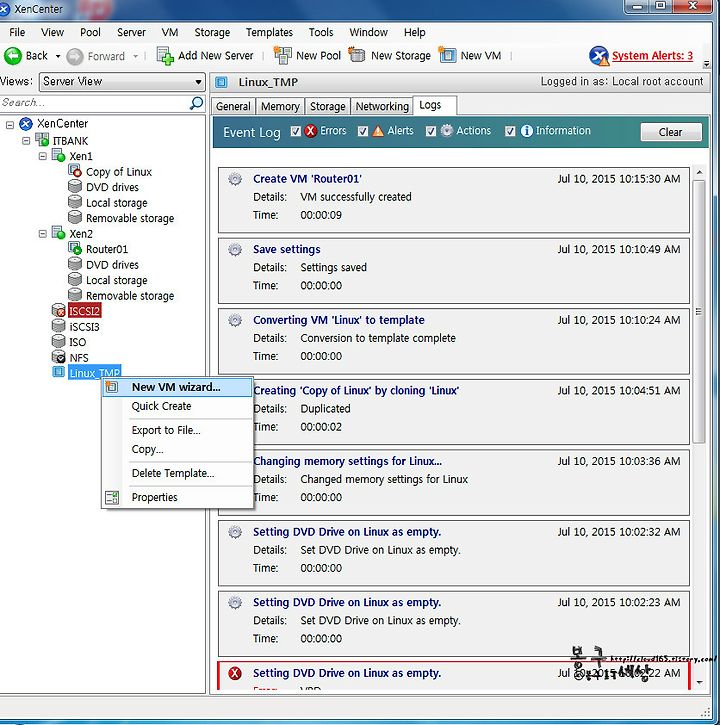This screenshot has height=725, width=720.
Task: Open the File menu
Action: pos(17,32)
